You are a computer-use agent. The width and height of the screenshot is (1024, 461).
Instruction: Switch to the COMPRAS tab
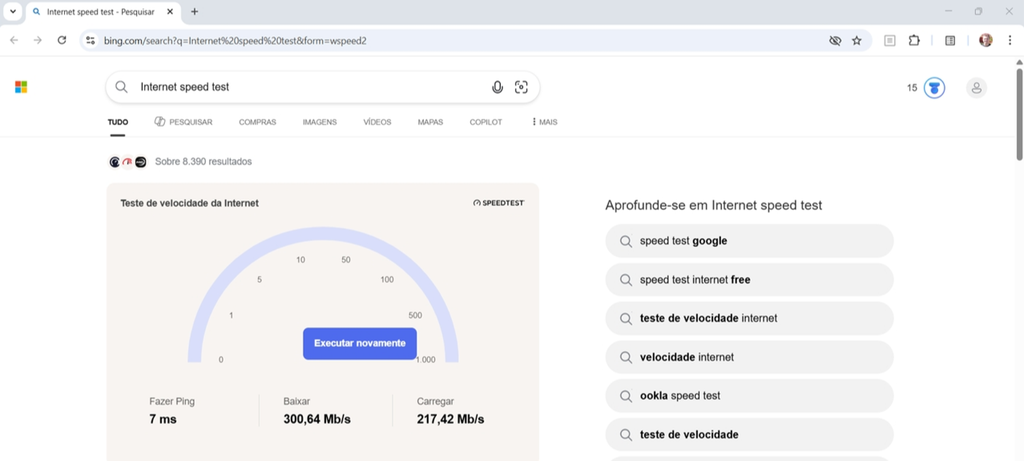pos(257,122)
